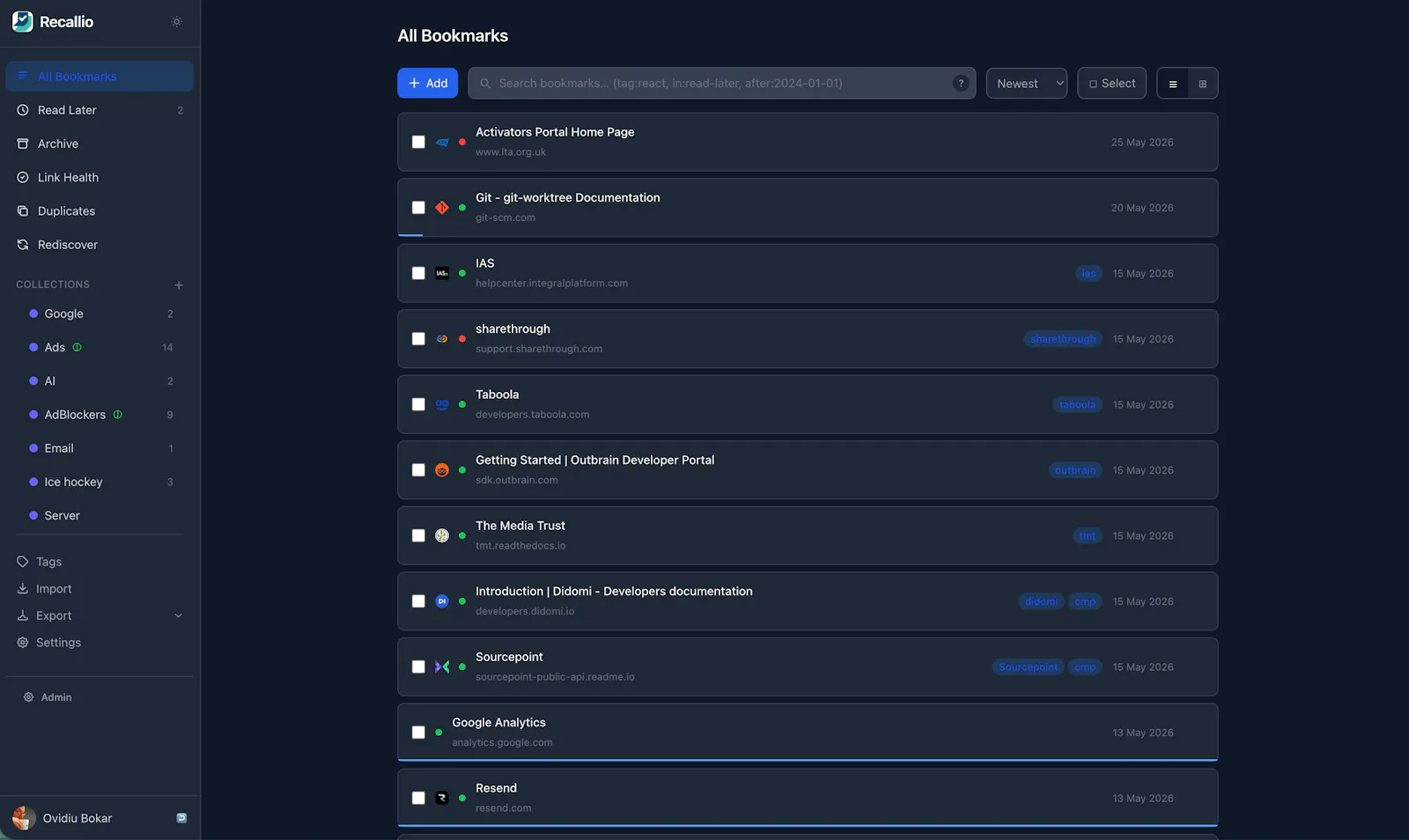Check the Activators Portal Home Page checkbox
This screenshot has width=1409, height=840.
[418, 142]
